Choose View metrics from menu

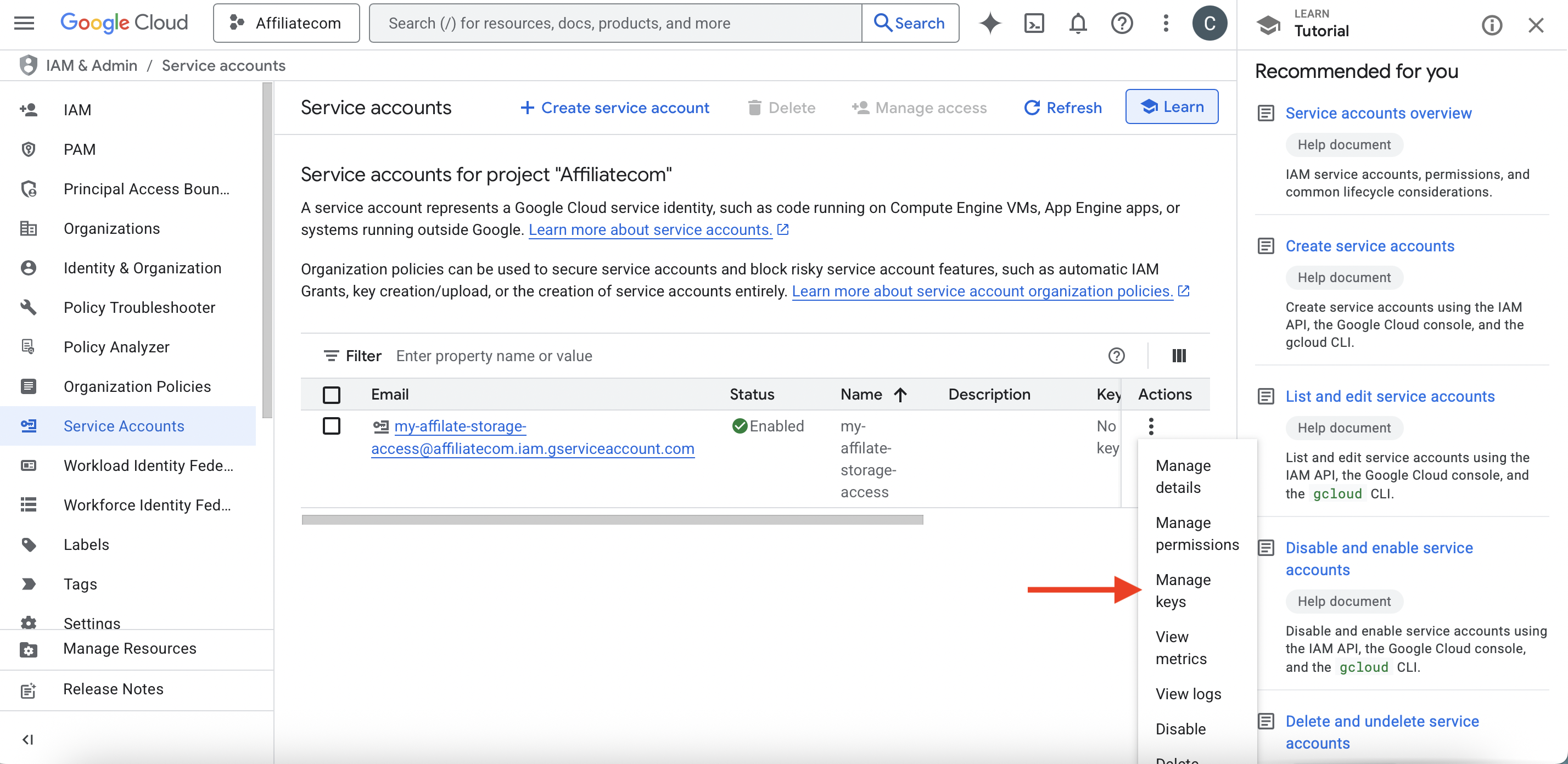(x=1197, y=648)
